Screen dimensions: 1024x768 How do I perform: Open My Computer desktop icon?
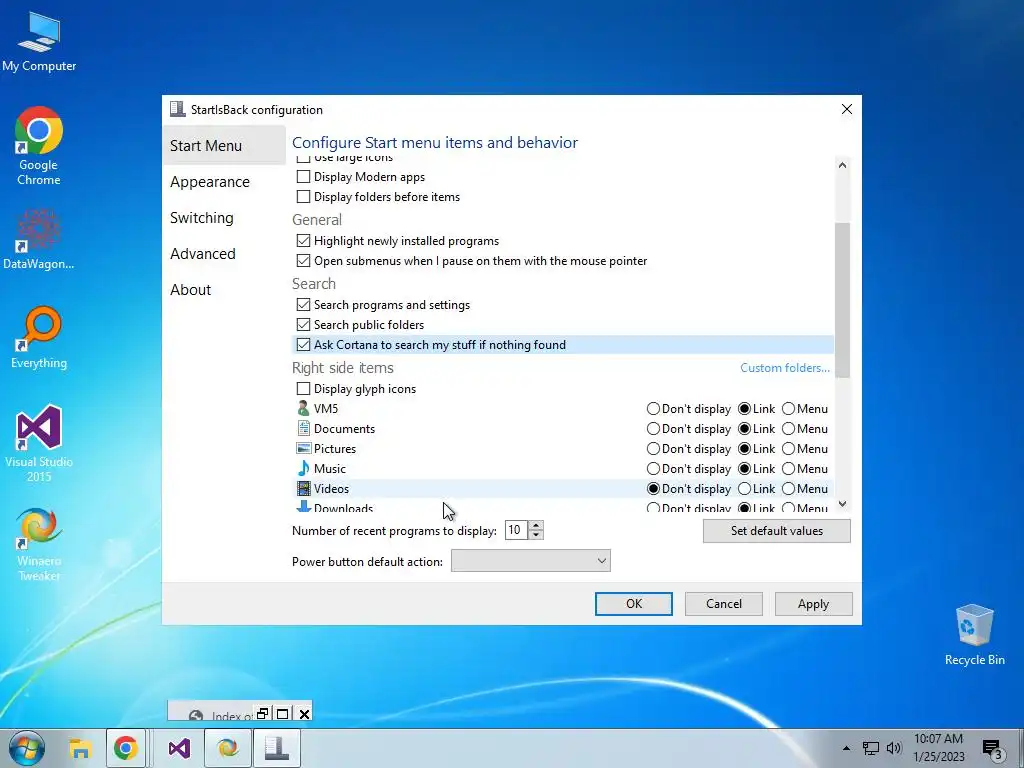(39, 41)
